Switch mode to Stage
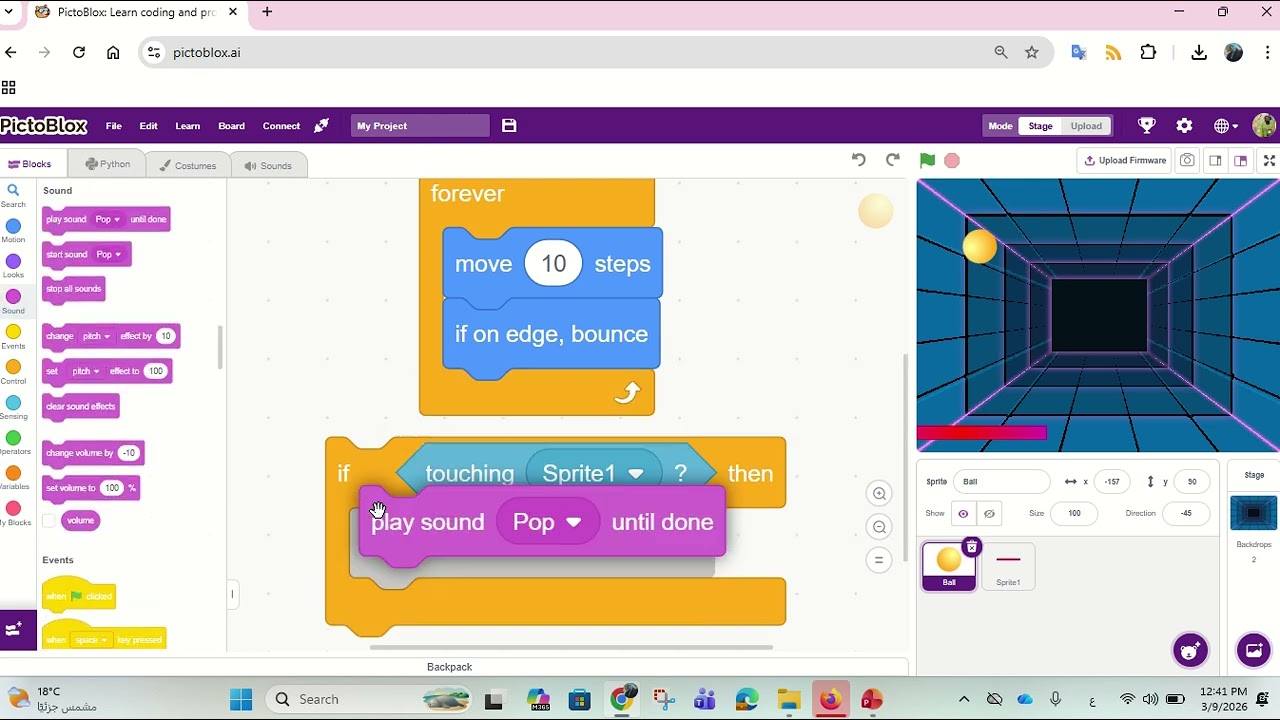Viewport: 1280px width, 720px height. (1040, 126)
